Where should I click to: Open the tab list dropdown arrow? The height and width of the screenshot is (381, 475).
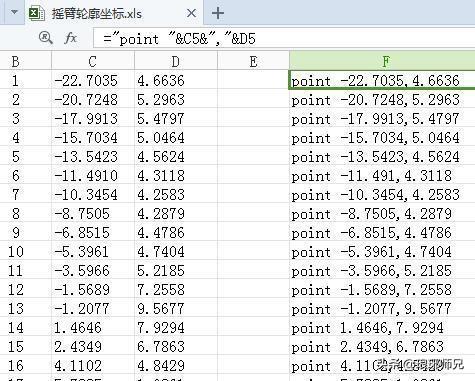(x=14, y=12)
